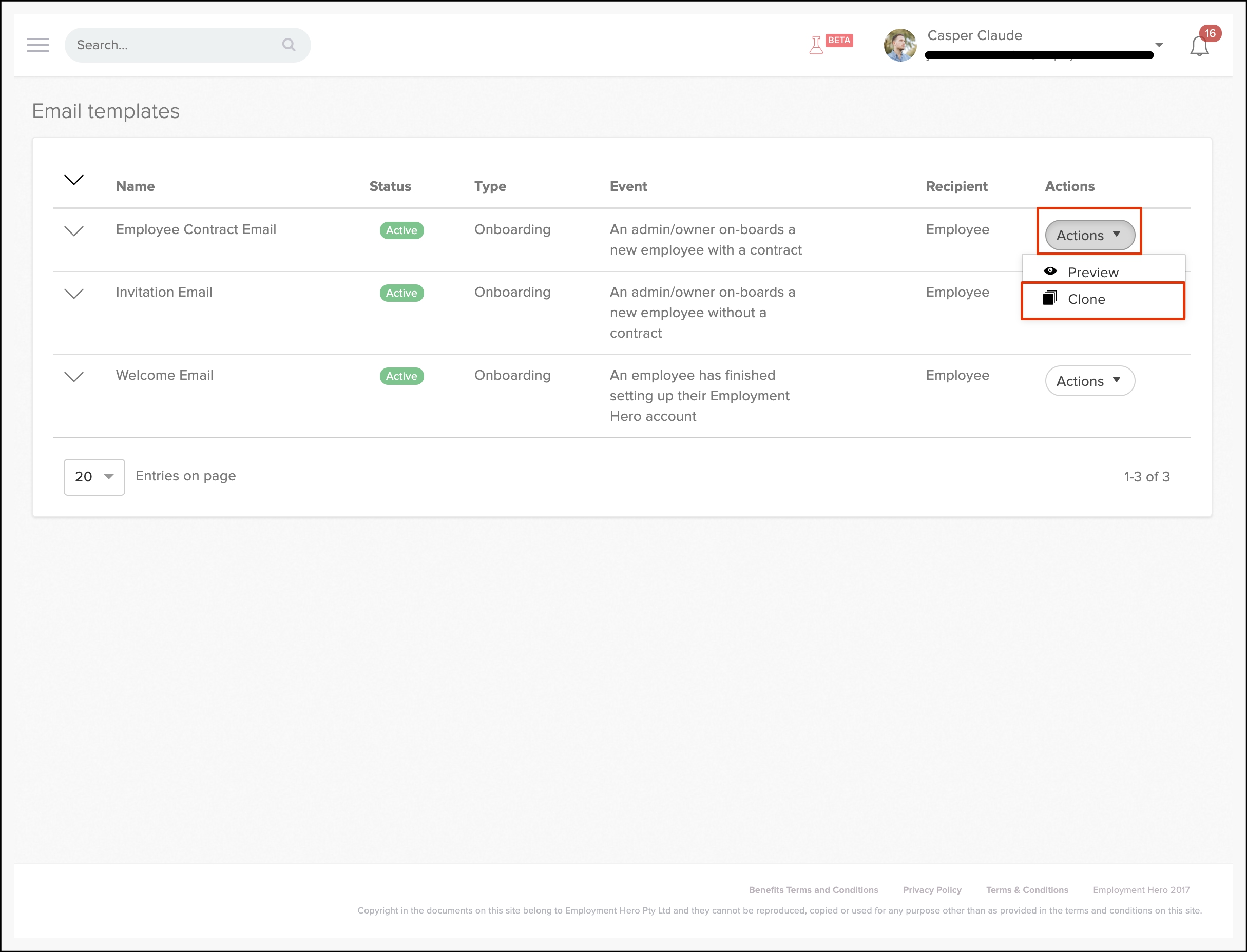Click Casper Claude's profile avatar
Image resolution: width=1247 pixels, height=952 pixels.
pyautogui.click(x=900, y=45)
